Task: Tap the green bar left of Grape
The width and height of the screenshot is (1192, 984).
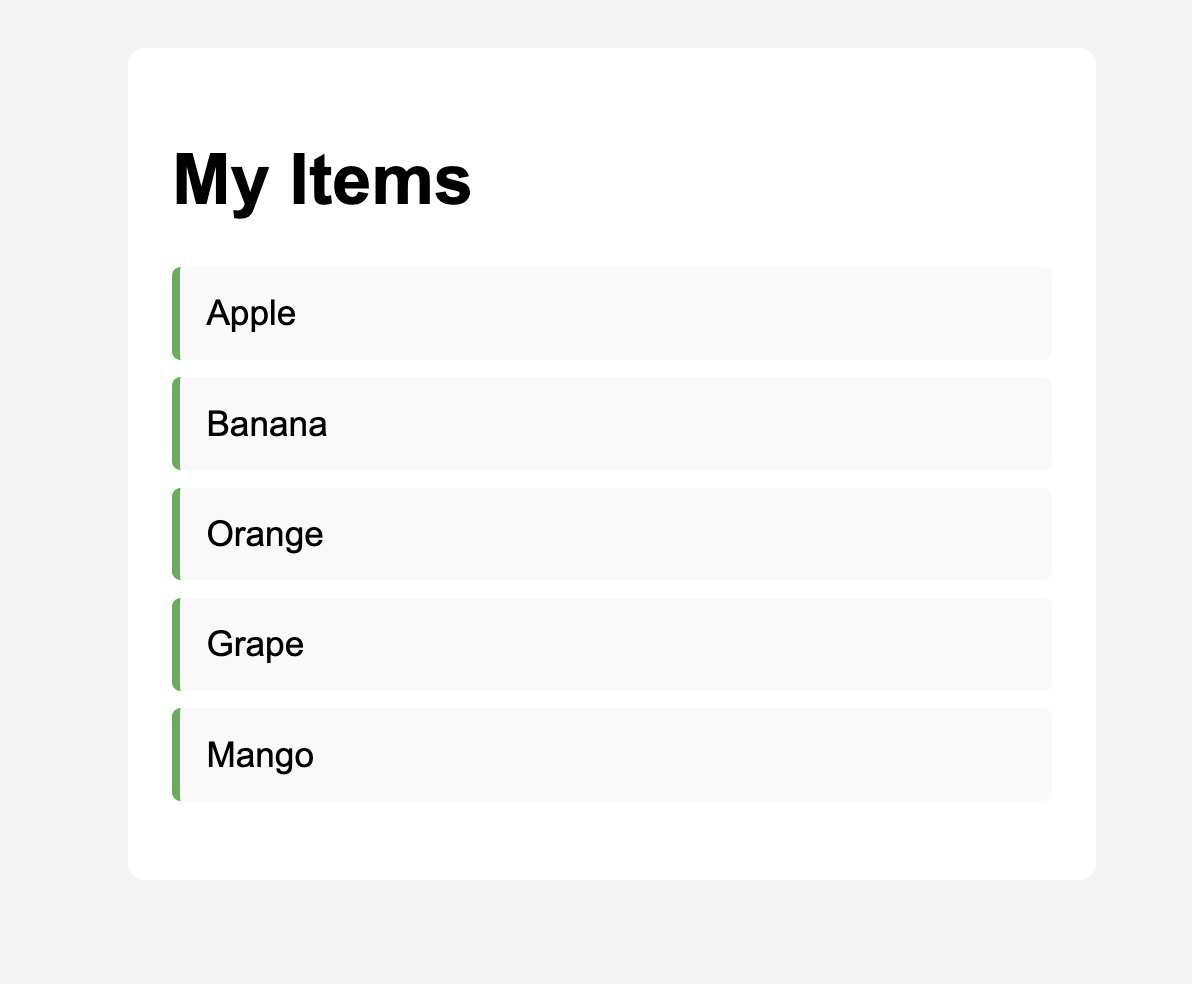Action: coord(176,644)
